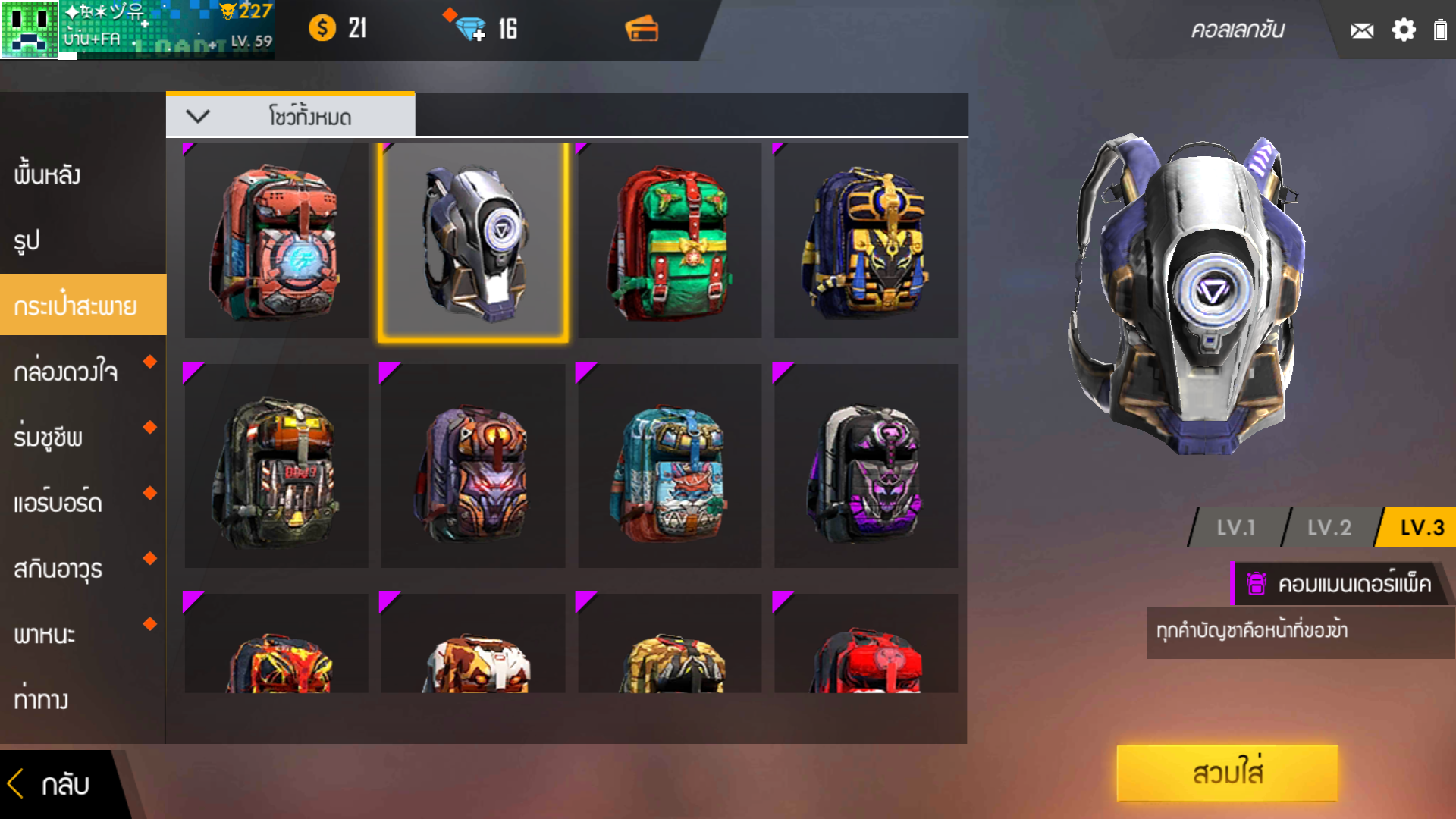1456x819 pixels.
Task: Tap the battery status icon
Action: tap(1440, 30)
